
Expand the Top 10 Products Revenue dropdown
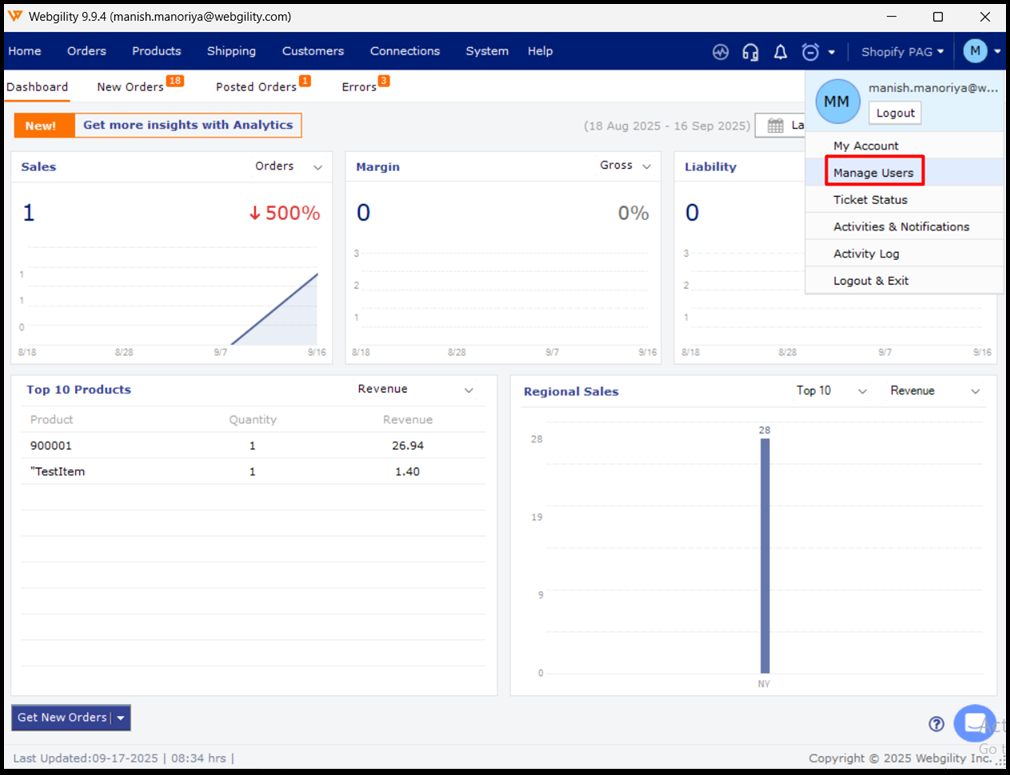(x=469, y=390)
